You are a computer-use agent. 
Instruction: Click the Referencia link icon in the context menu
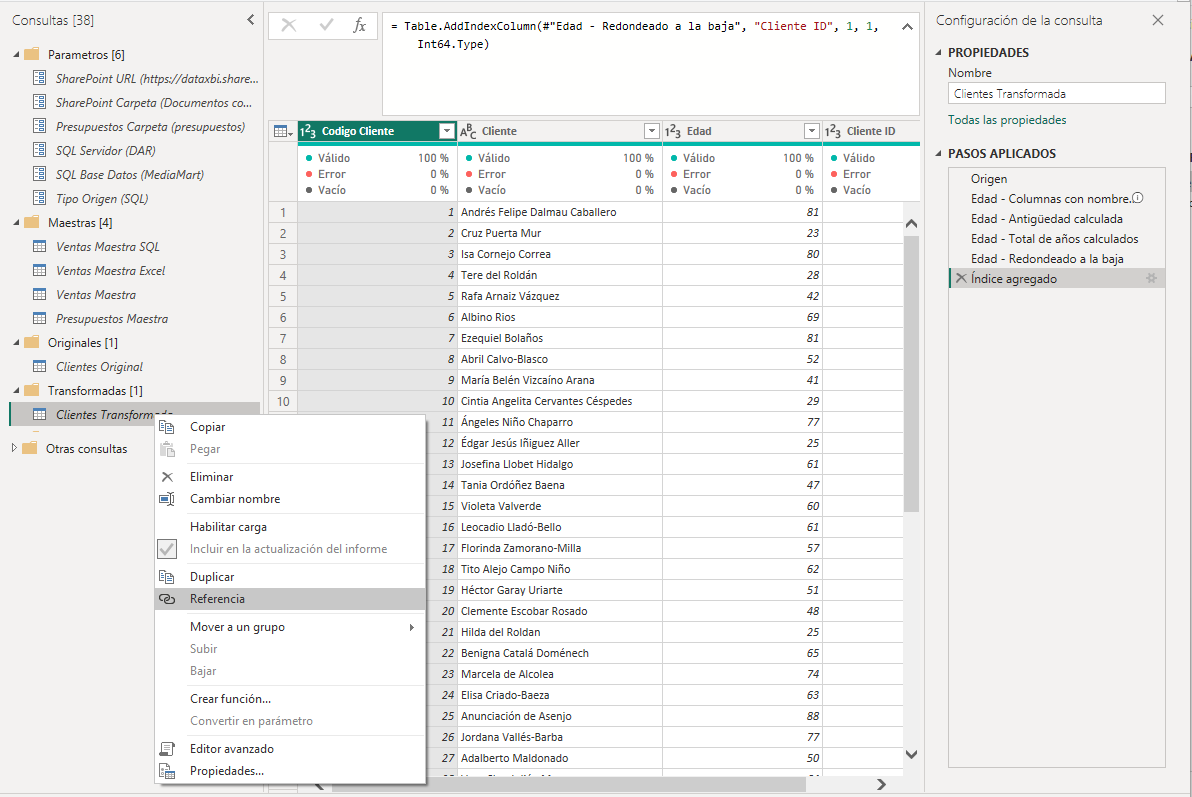point(167,599)
